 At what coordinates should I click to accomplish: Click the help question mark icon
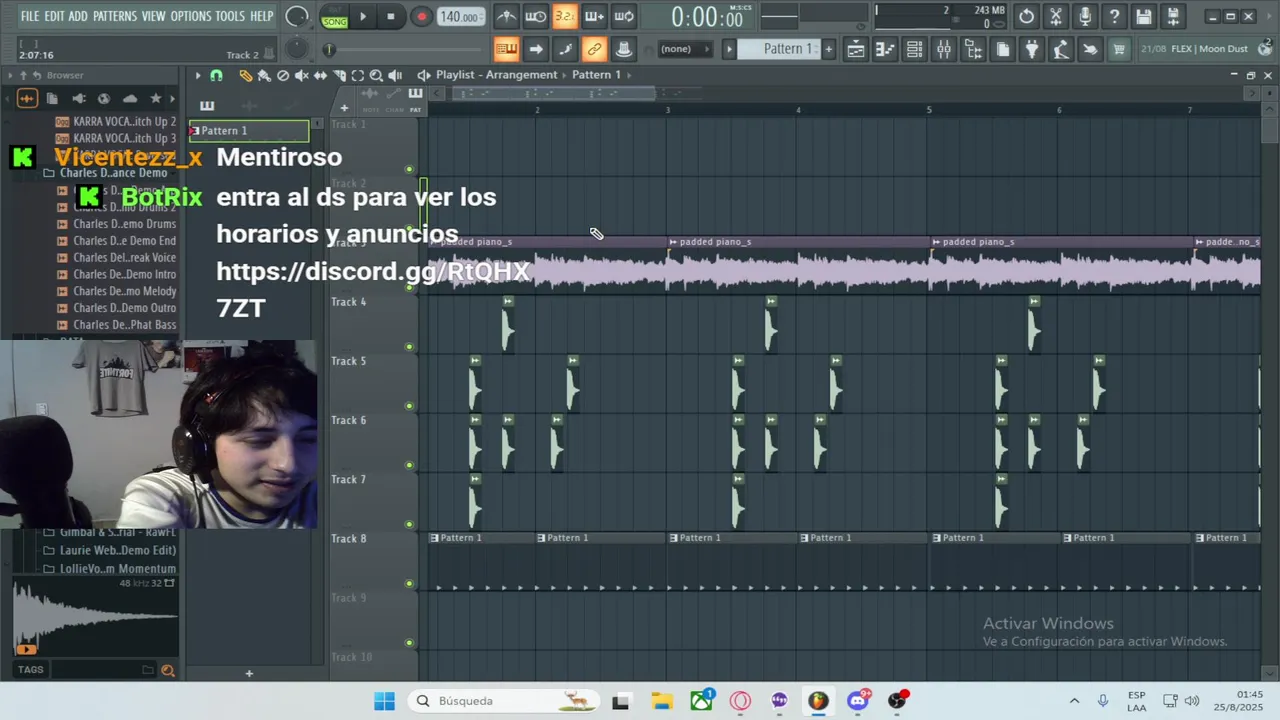click(1114, 16)
